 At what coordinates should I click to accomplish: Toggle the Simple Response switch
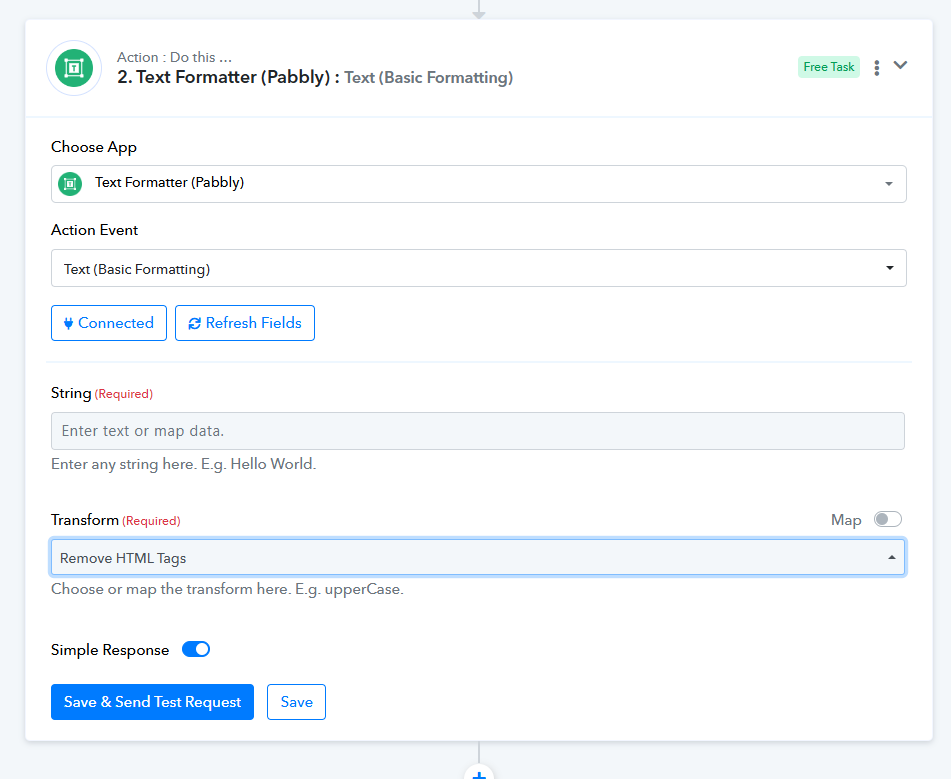coord(196,649)
